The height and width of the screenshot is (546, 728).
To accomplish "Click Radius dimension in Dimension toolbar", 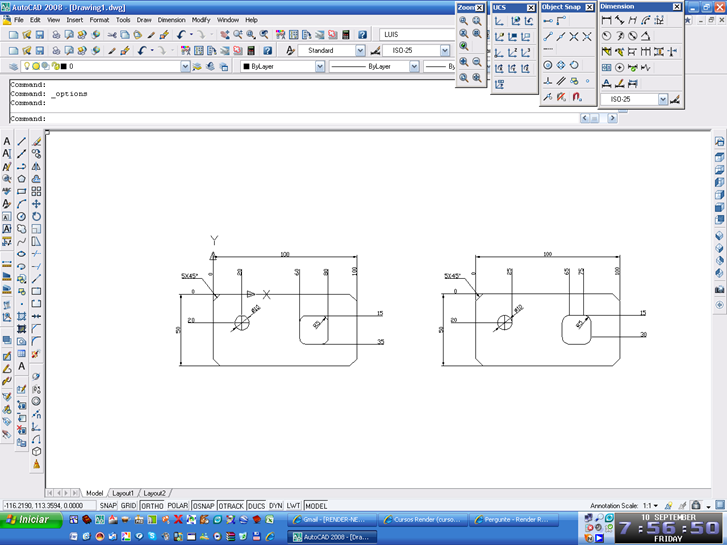I will click(x=606, y=36).
